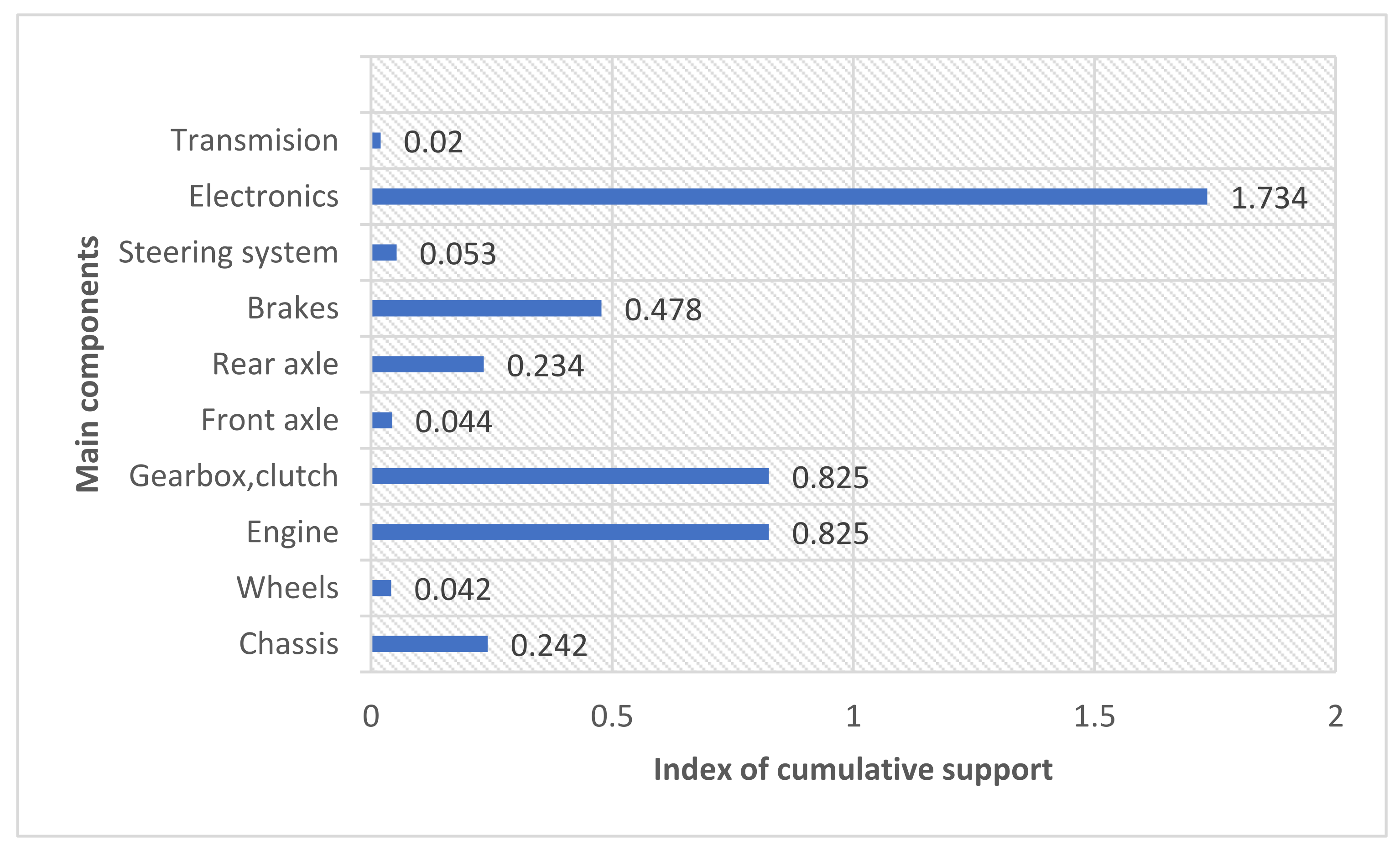Screen dimensions: 1400x851
Task: Click the Transmision category label
Action: point(255,141)
